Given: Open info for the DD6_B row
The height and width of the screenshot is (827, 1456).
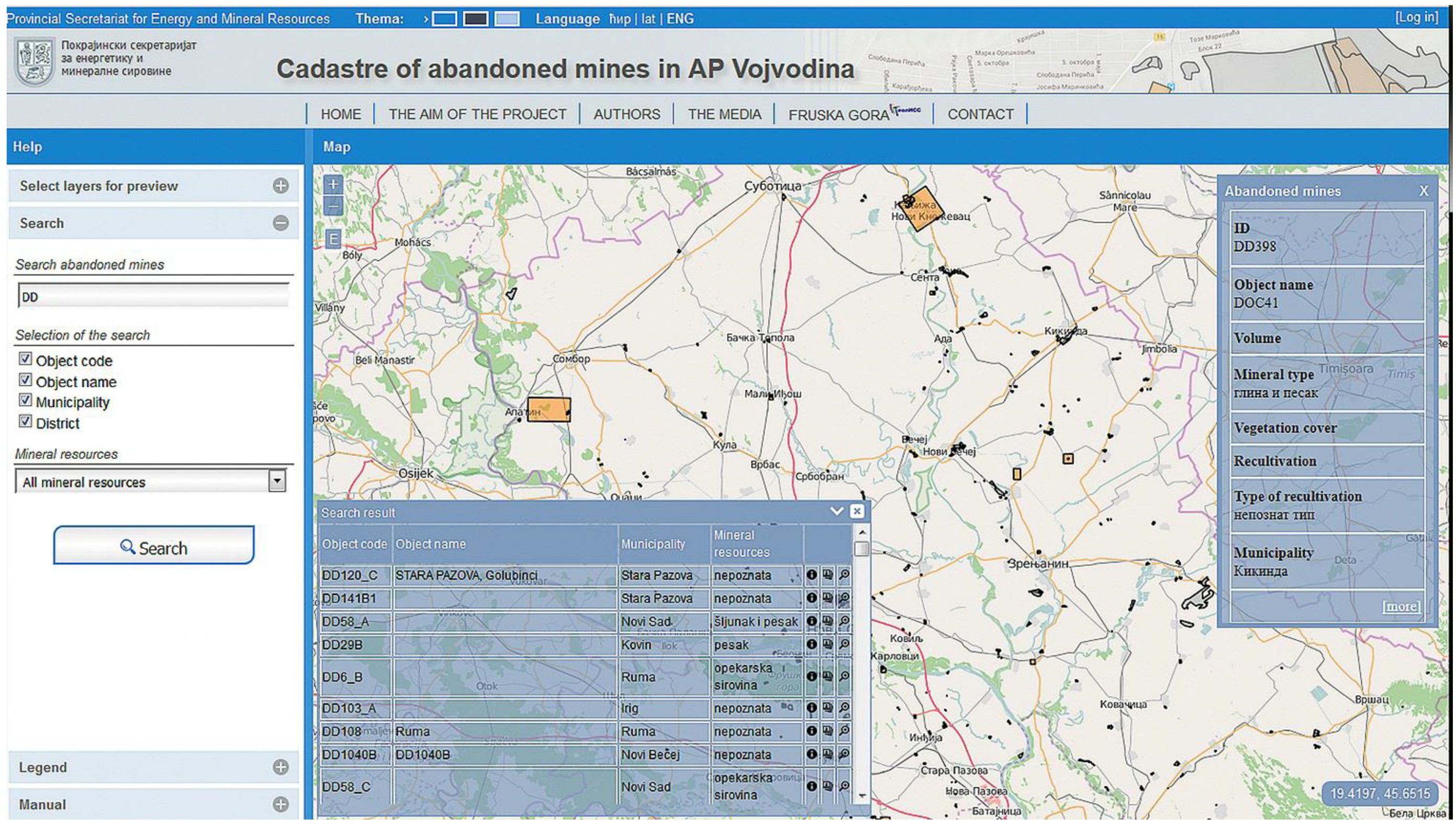Looking at the screenshot, I should click(x=811, y=676).
